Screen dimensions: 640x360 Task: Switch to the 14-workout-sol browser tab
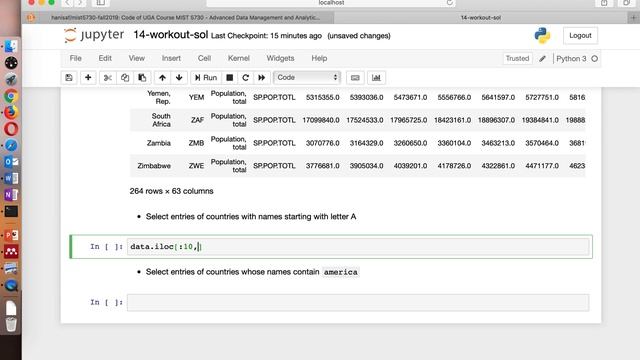[x=481, y=18]
